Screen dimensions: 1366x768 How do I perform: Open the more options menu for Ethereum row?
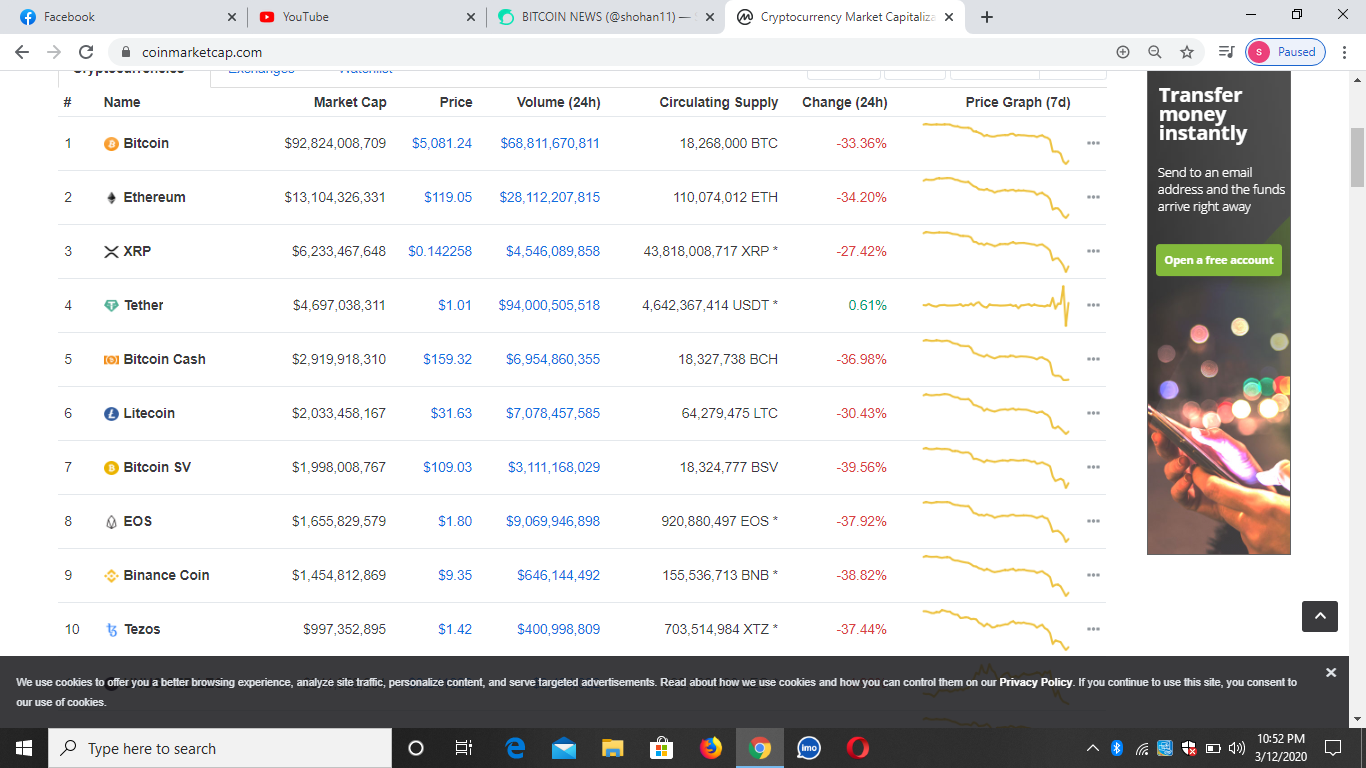pos(1093,198)
